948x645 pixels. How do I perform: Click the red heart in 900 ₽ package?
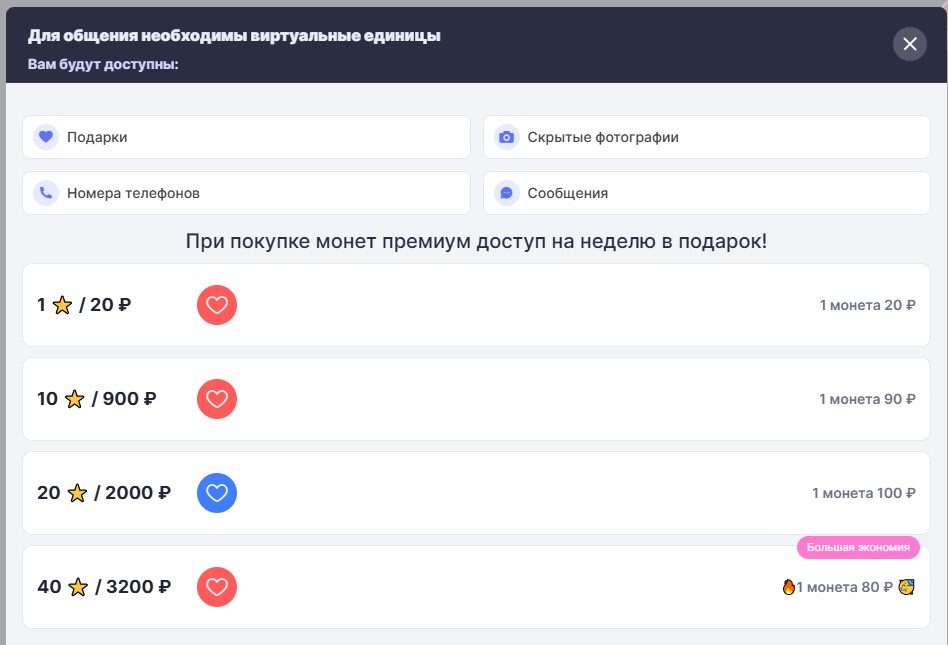point(217,399)
